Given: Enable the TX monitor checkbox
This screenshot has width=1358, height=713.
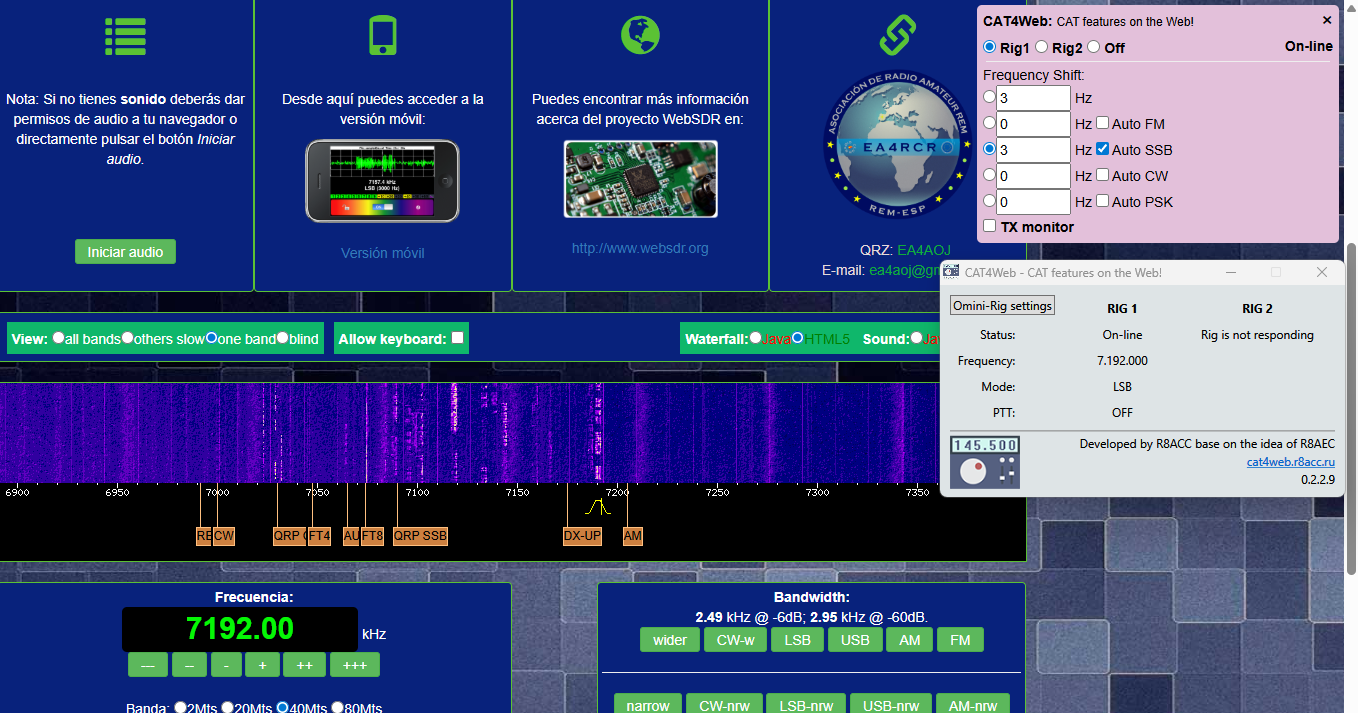Looking at the screenshot, I should click(x=990, y=226).
